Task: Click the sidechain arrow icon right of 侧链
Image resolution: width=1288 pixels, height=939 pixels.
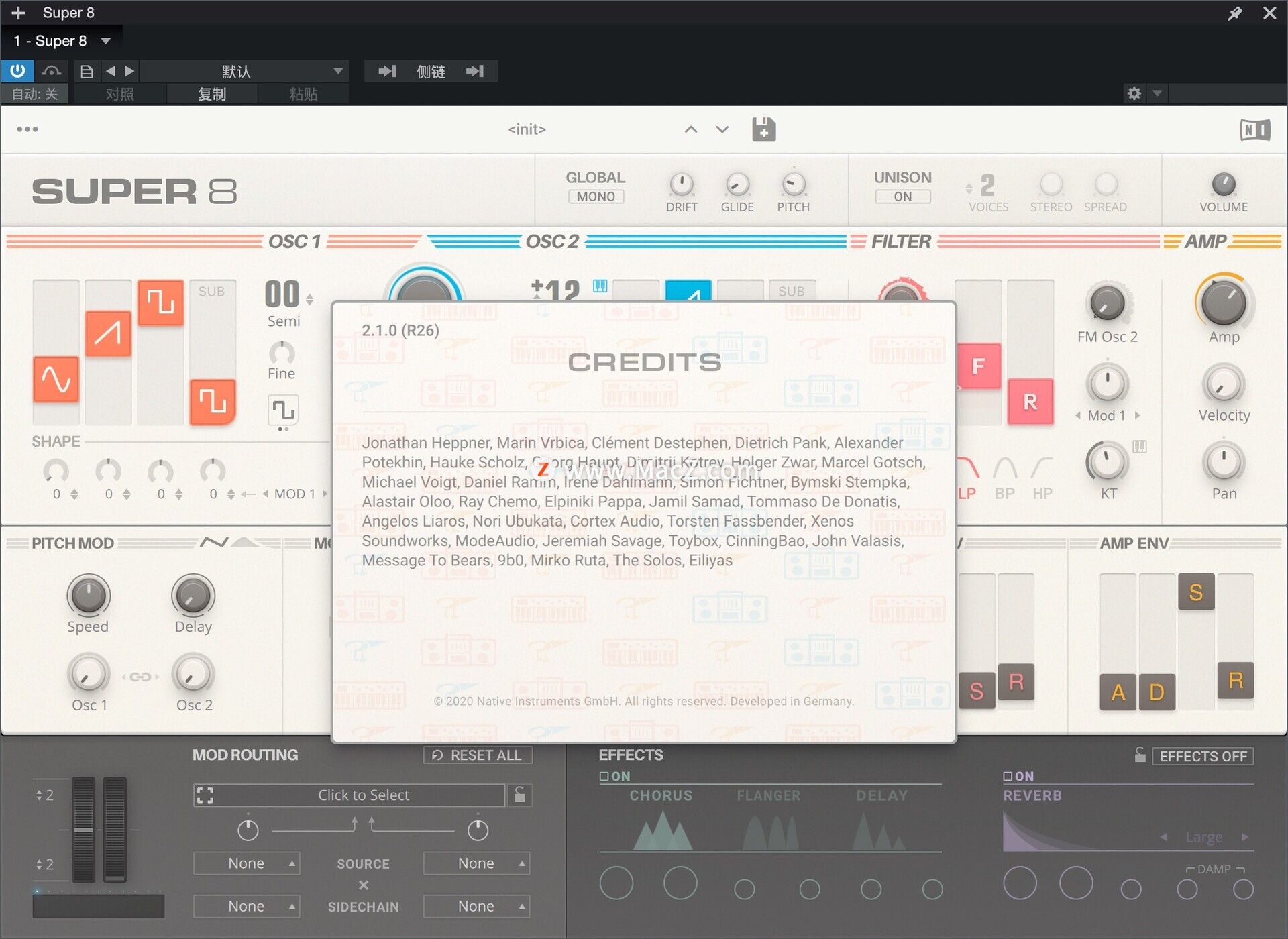Action: (475, 71)
